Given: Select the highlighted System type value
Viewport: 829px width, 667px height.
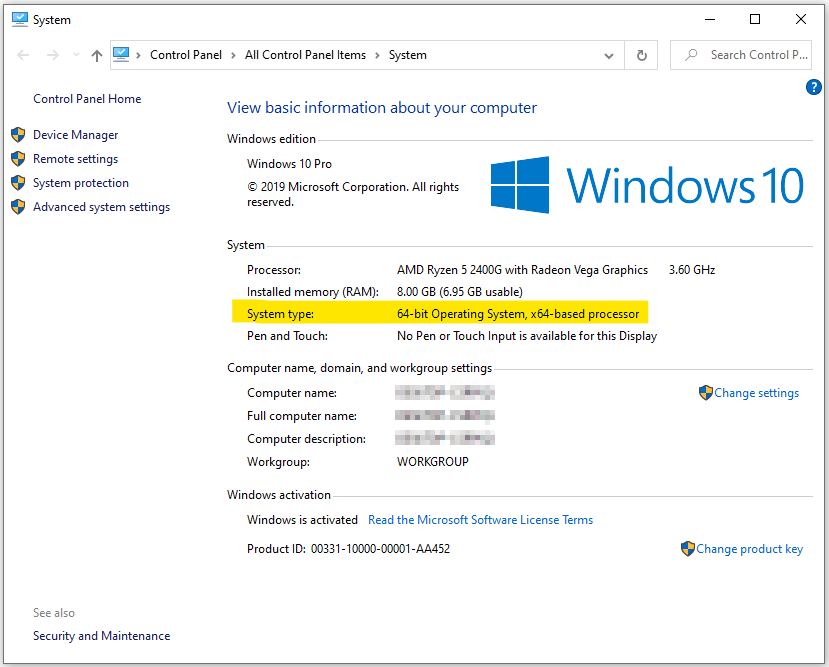Looking at the screenshot, I should coord(518,314).
